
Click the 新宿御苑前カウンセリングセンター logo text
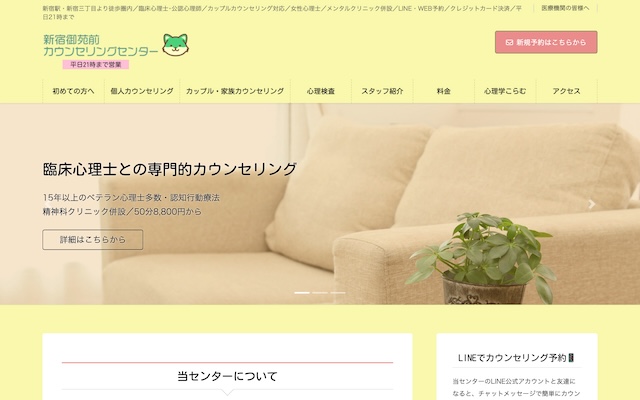(x=100, y=46)
